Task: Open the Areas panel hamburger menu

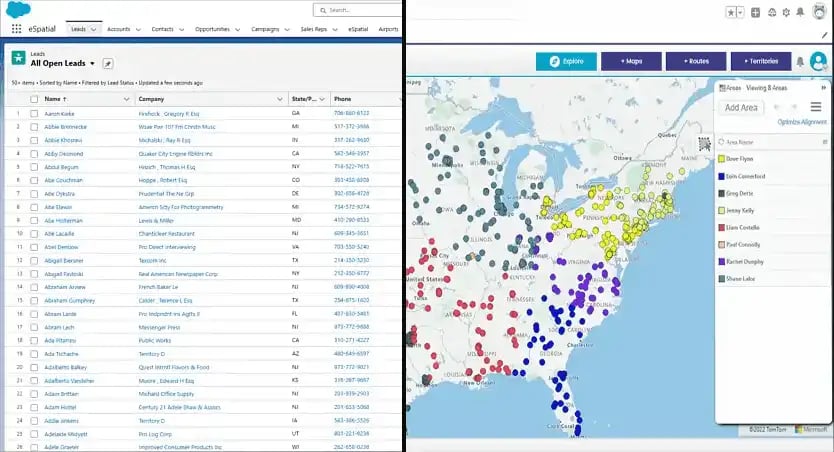Action: pos(815,107)
